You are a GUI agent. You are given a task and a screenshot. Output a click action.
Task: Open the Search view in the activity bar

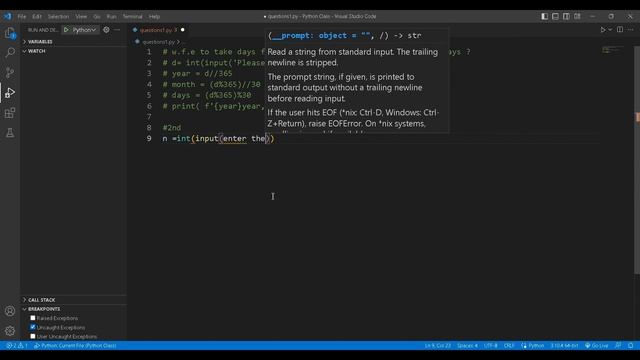coord(10,53)
